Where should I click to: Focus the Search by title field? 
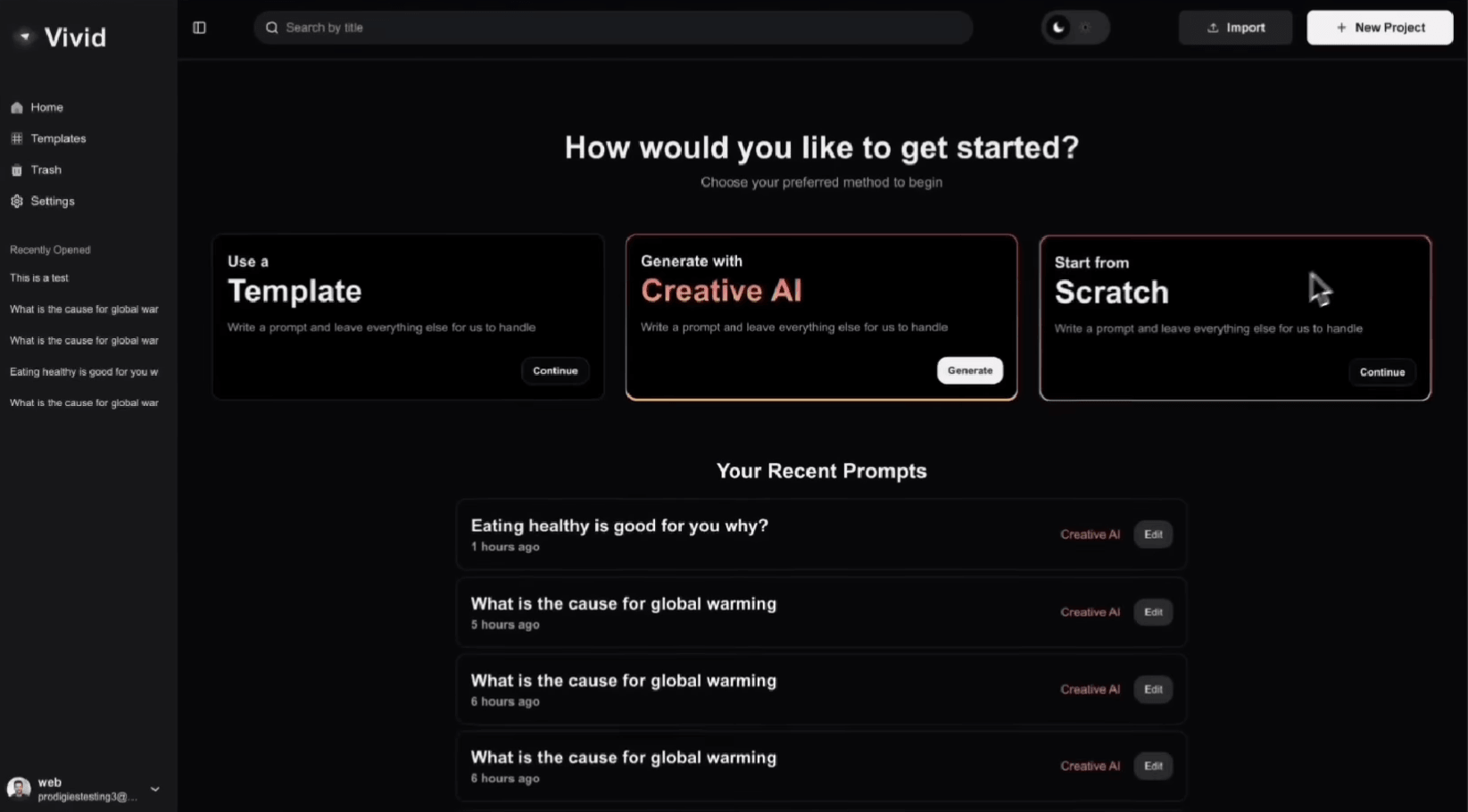point(613,28)
